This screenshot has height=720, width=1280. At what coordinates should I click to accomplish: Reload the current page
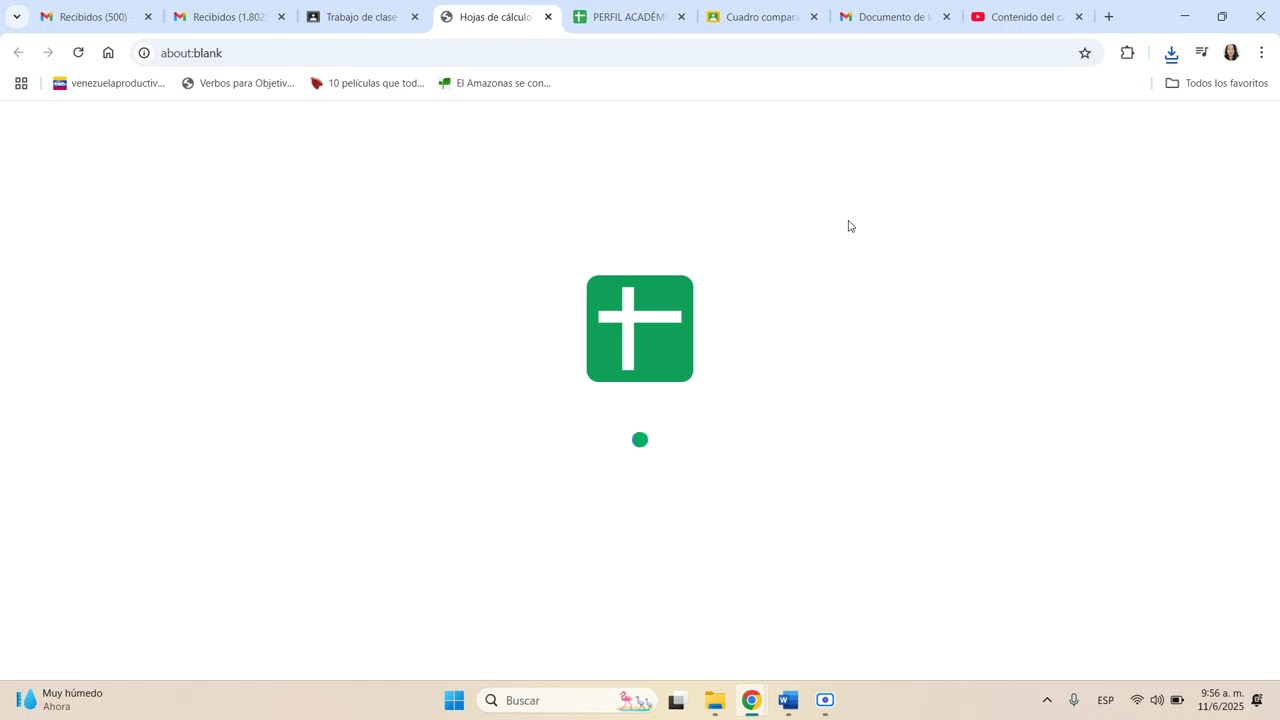78,53
